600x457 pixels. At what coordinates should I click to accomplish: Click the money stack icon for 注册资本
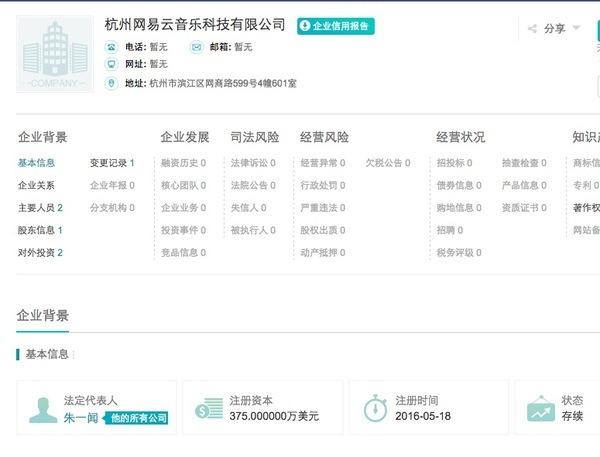tap(209, 409)
